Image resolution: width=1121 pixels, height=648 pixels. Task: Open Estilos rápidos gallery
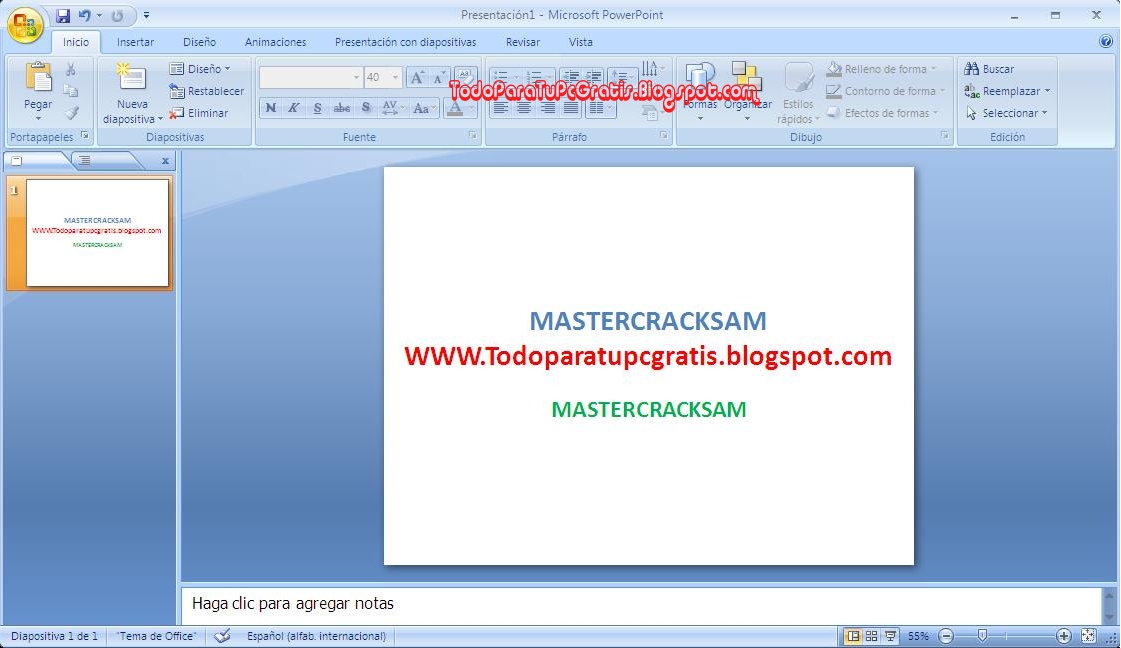pyautogui.click(x=798, y=93)
